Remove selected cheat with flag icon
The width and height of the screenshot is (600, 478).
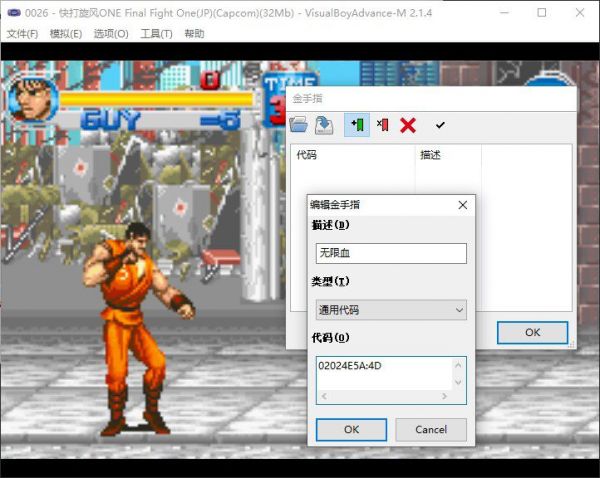tap(382, 125)
